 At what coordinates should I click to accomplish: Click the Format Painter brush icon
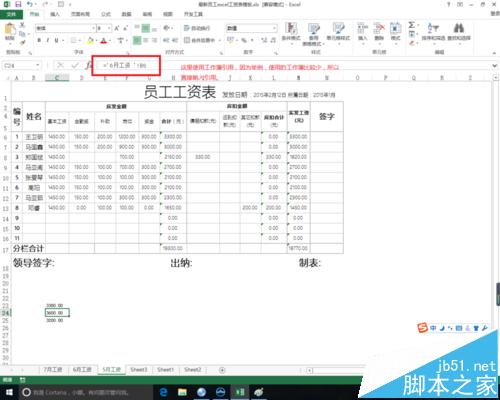point(22,42)
